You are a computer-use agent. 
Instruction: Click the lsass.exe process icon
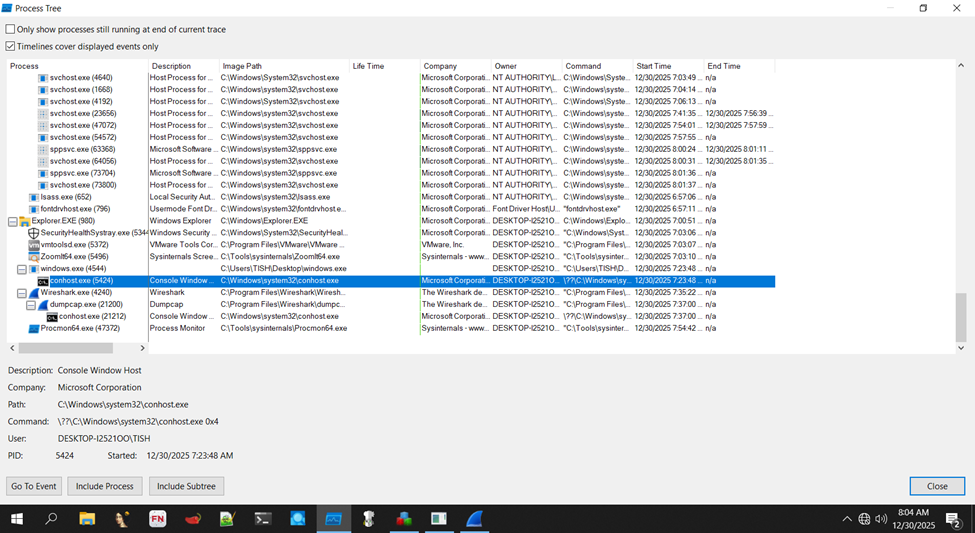[34, 197]
